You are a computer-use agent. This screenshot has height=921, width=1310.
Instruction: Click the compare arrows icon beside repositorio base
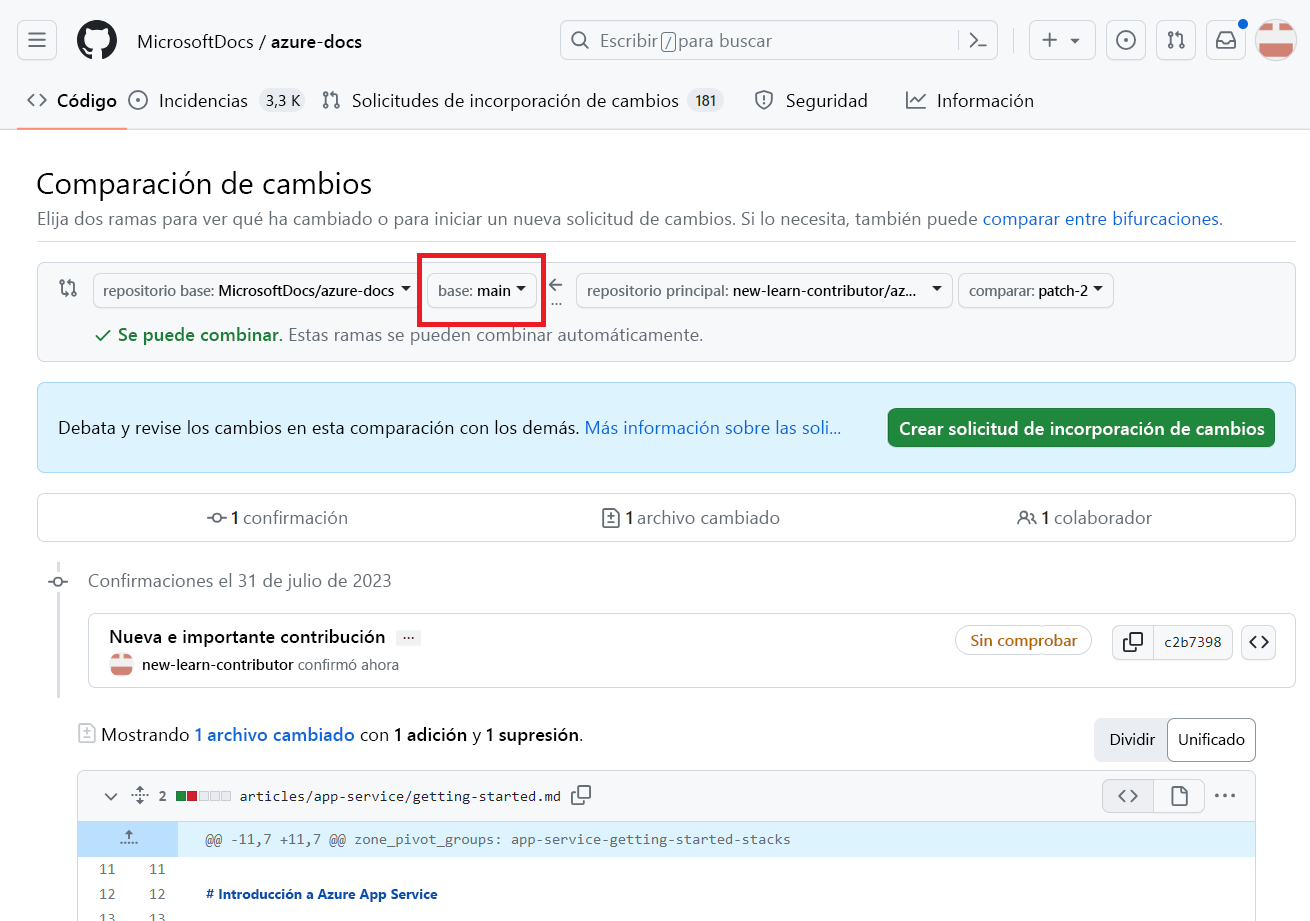click(x=68, y=289)
